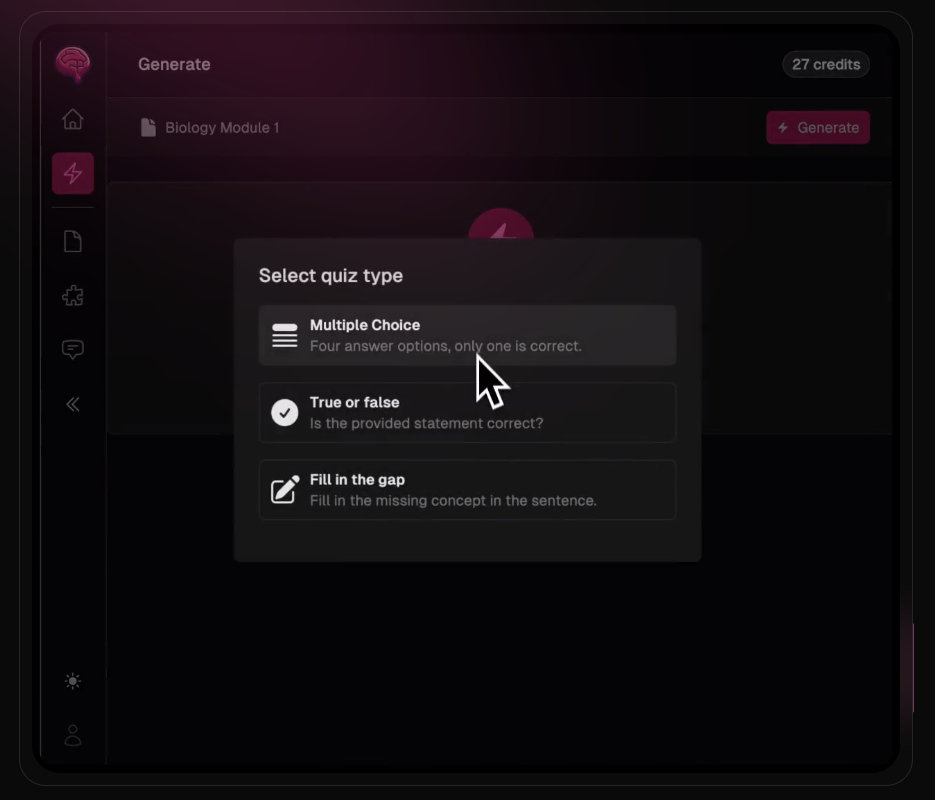Choose the True or false quiz type
935x800 pixels.
coord(467,413)
